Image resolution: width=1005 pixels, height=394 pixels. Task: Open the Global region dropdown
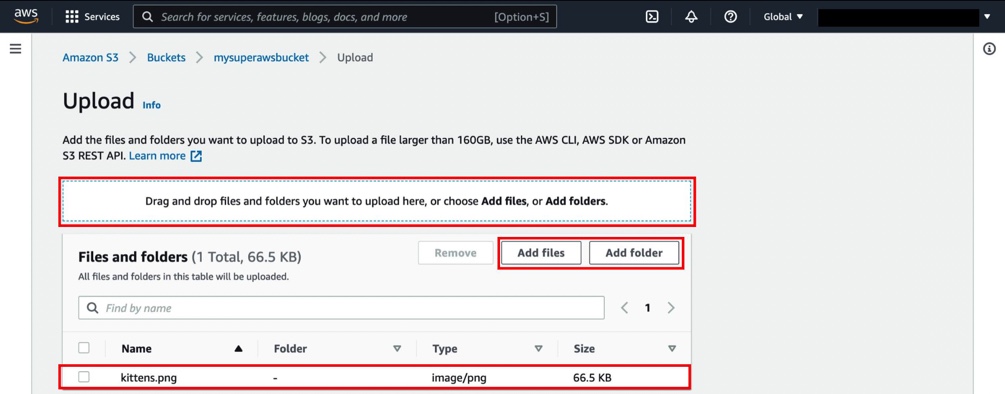783,17
